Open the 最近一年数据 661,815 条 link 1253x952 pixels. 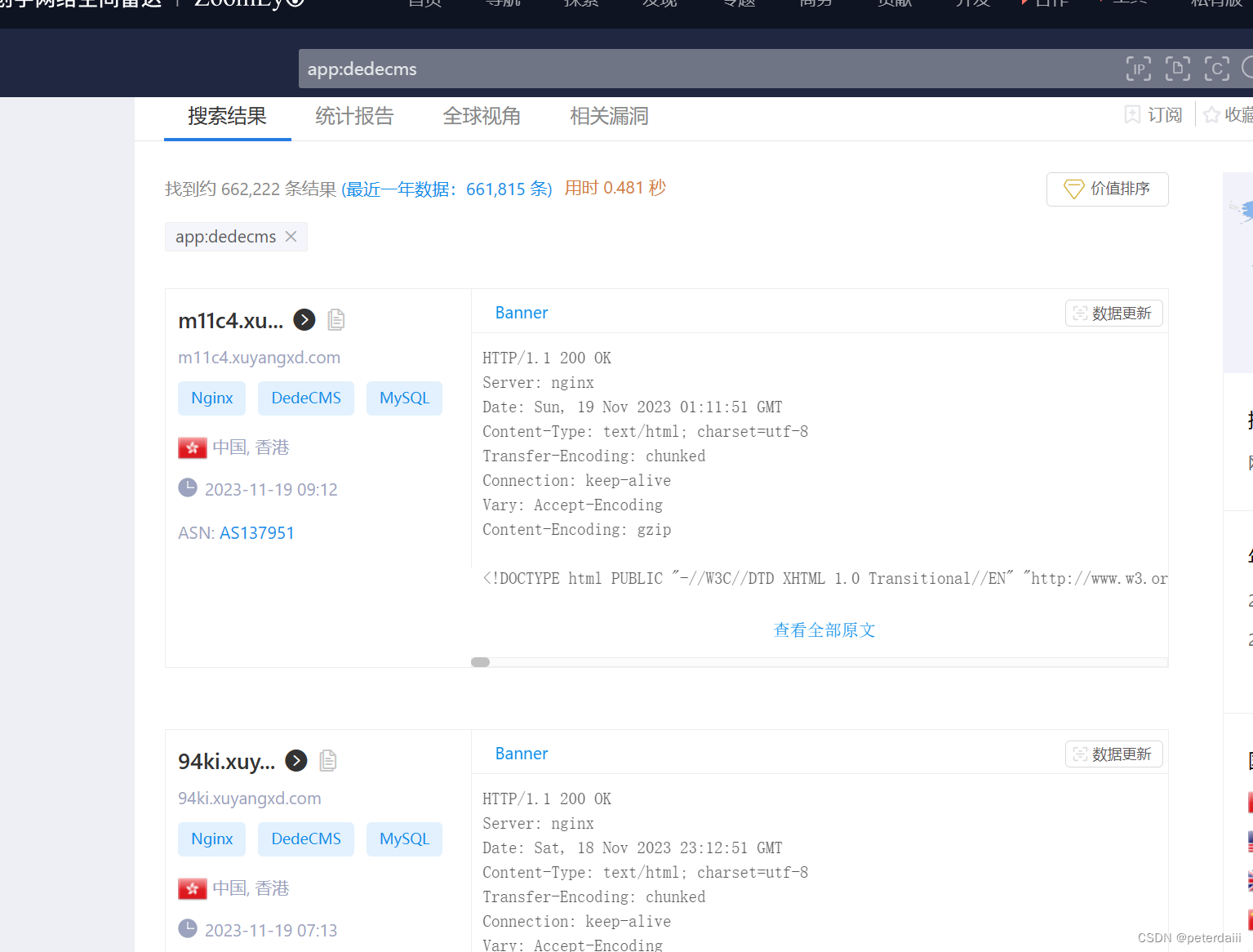click(447, 189)
